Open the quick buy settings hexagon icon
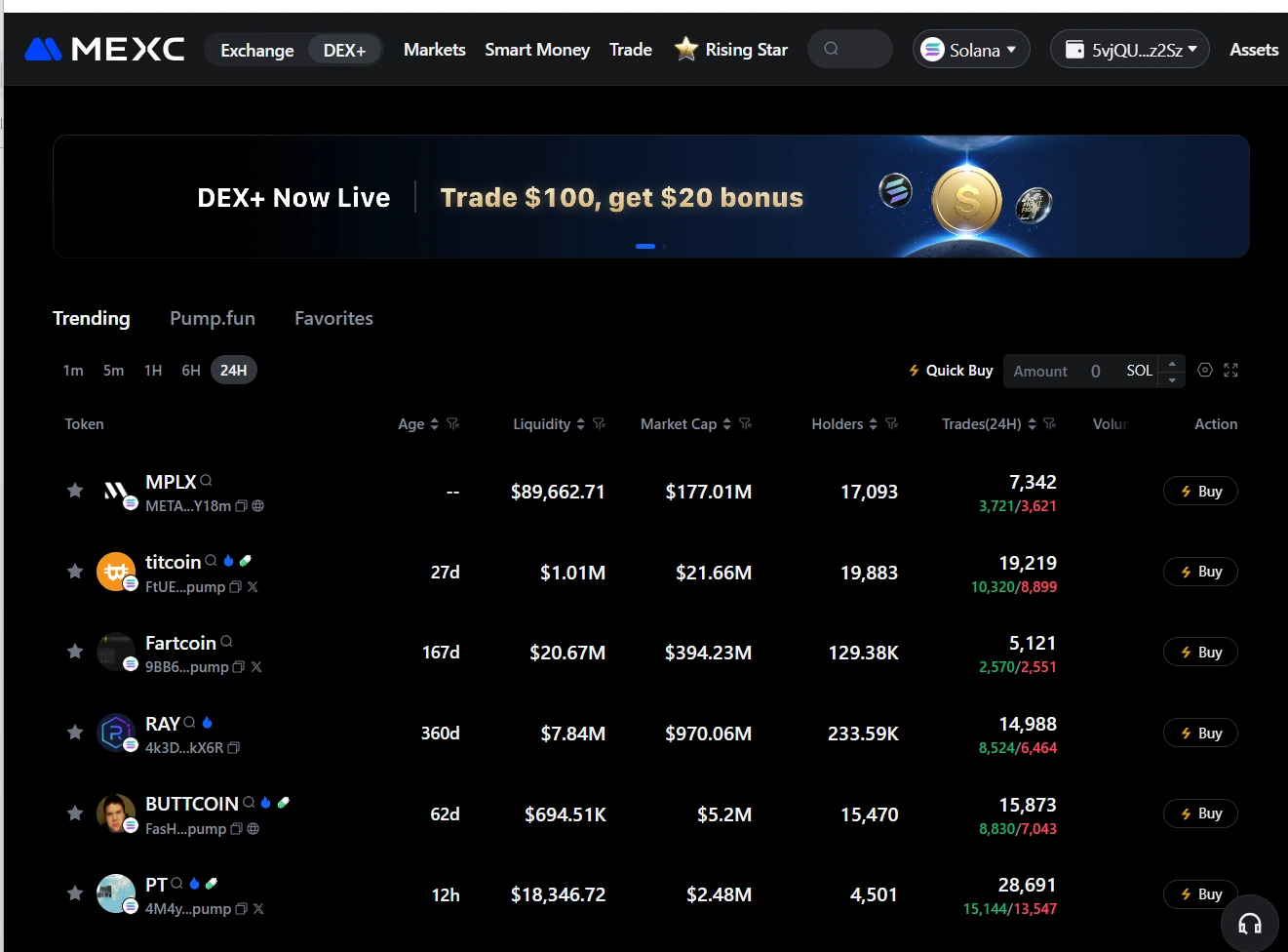The width and height of the screenshot is (1288, 952). (1205, 370)
